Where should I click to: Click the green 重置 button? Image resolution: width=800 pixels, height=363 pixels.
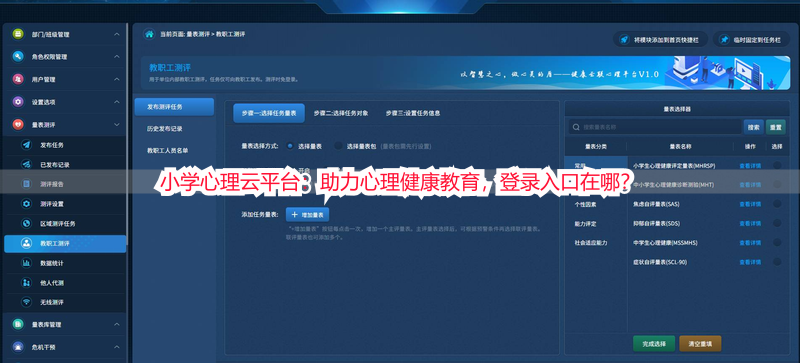(776, 127)
